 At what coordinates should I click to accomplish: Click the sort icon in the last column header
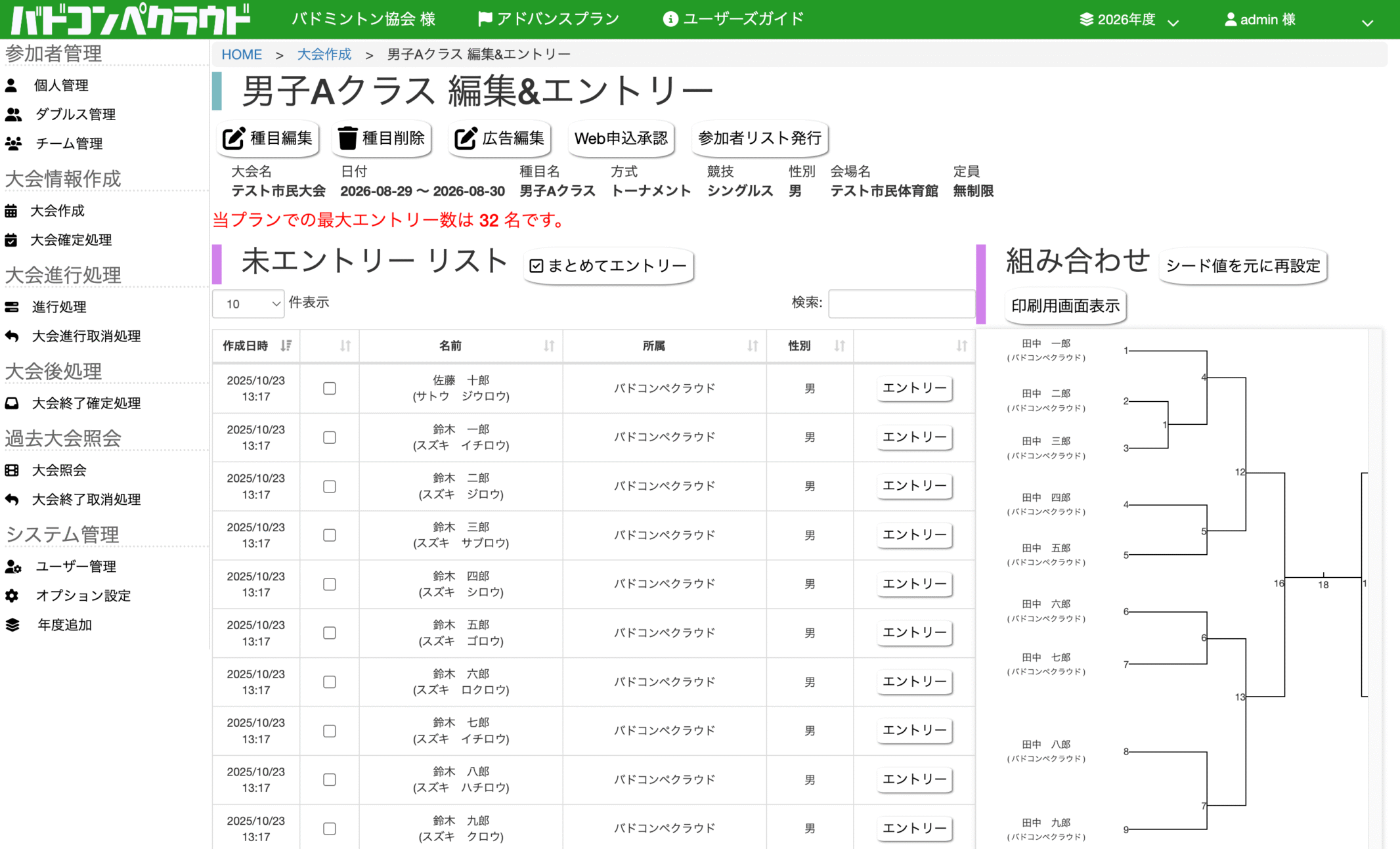961,346
